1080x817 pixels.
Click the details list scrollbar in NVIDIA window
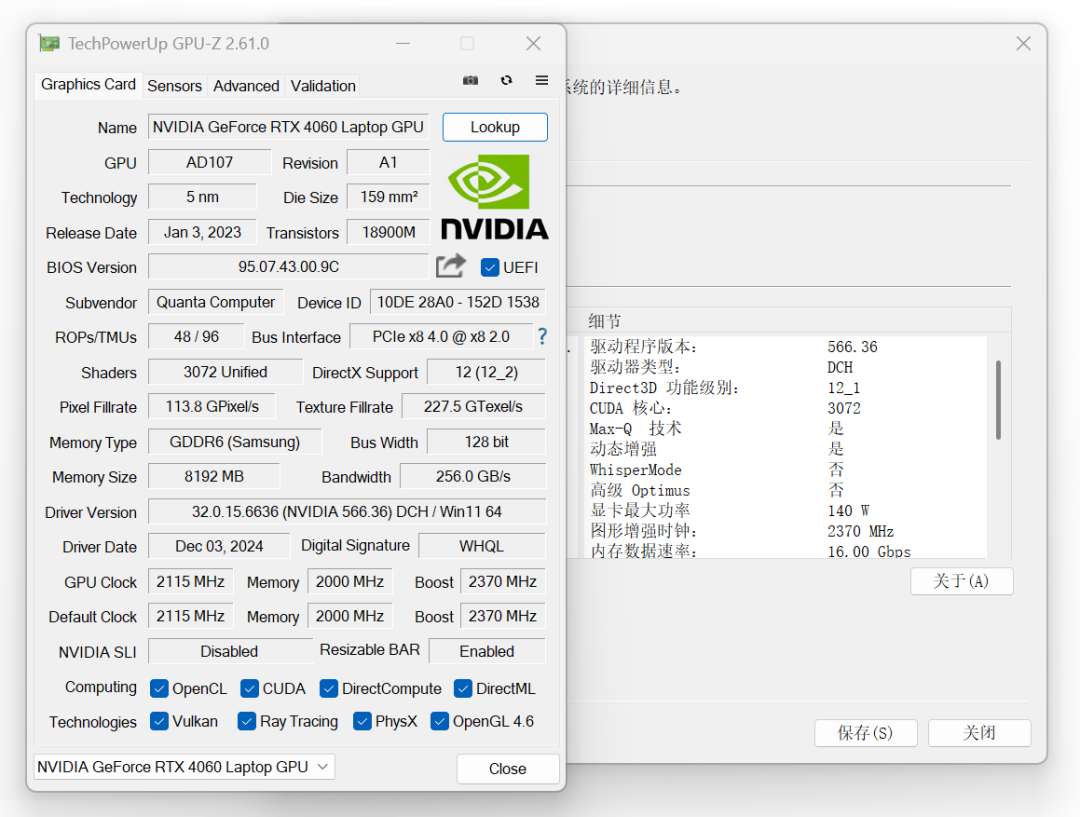coord(998,400)
